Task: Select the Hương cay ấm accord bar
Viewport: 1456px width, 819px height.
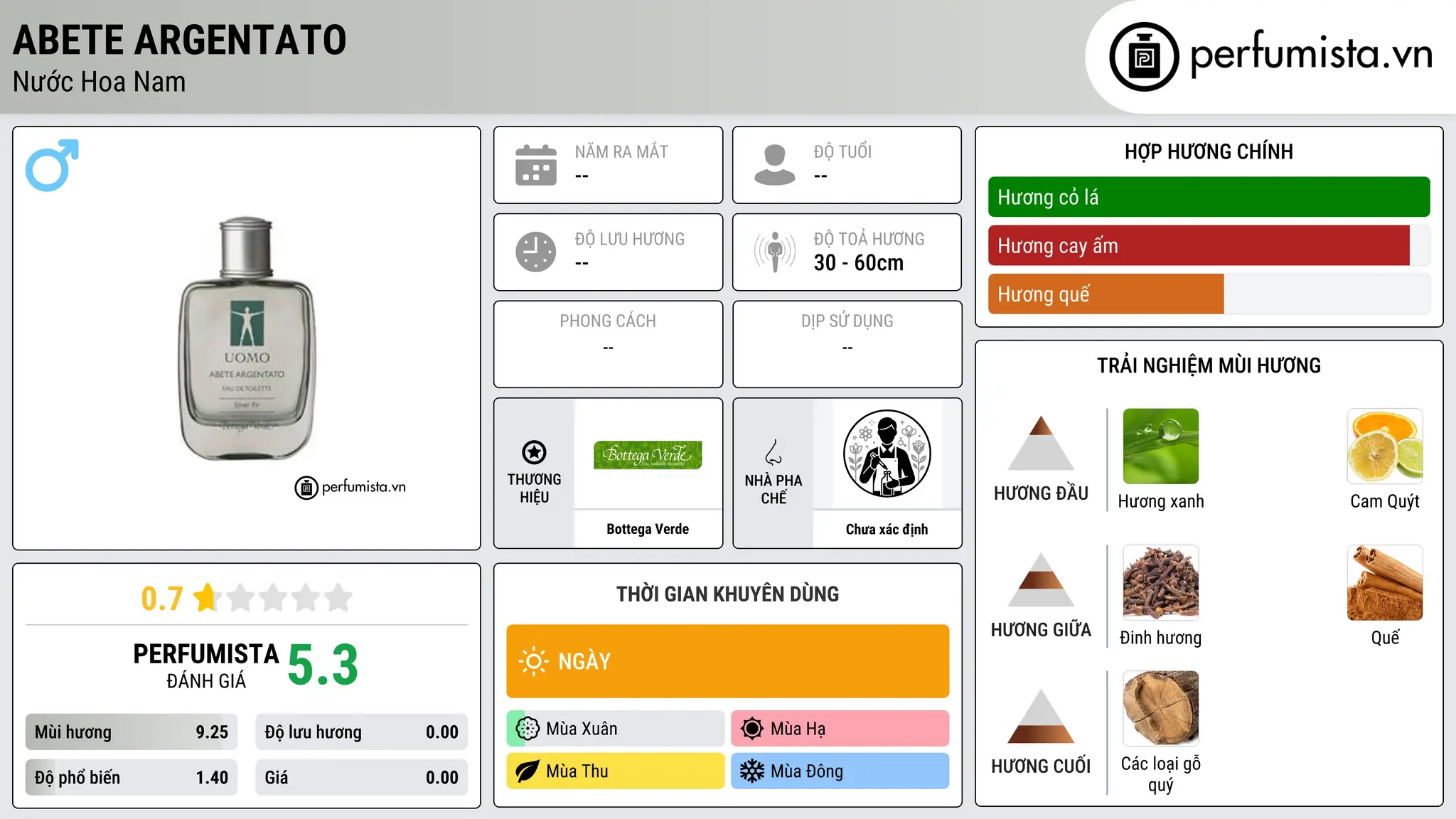Action: point(1209,246)
